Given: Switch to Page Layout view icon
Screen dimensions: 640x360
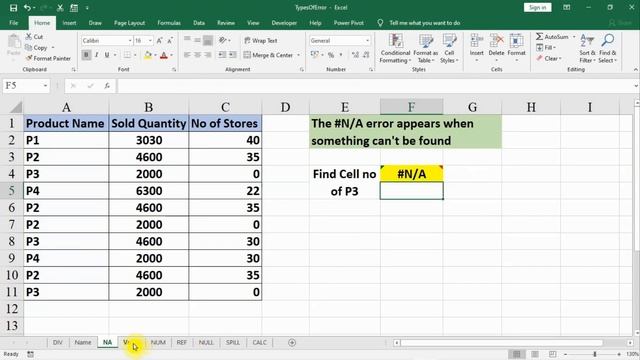Looking at the screenshot, I should (x=535, y=354).
